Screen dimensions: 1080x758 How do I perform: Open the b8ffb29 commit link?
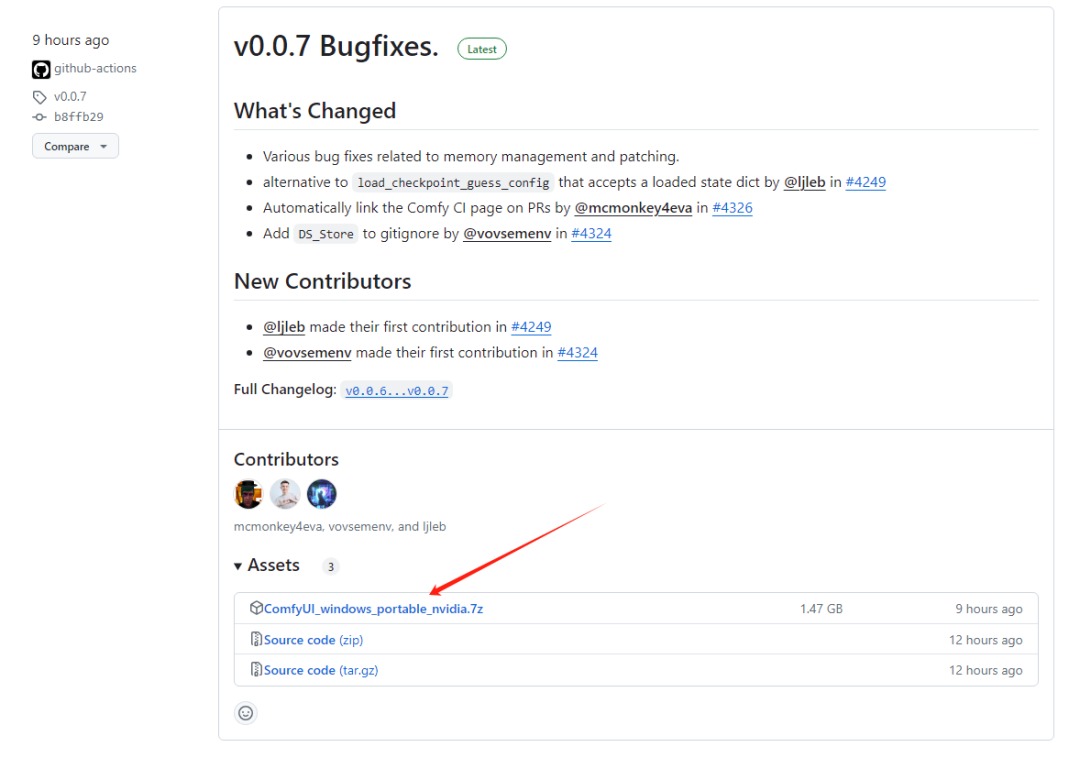(79, 117)
